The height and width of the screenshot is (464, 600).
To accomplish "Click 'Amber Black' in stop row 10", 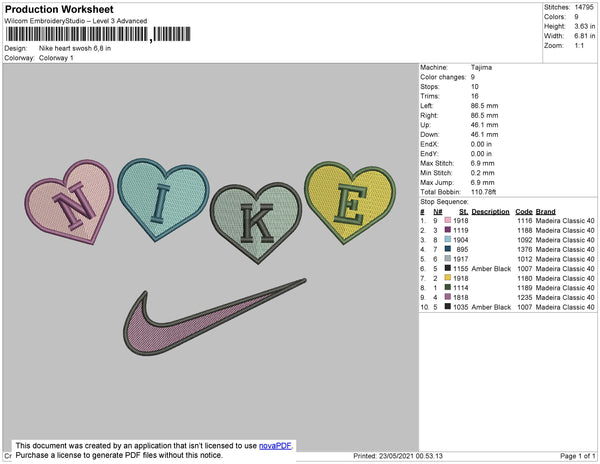I will click(491, 307).
